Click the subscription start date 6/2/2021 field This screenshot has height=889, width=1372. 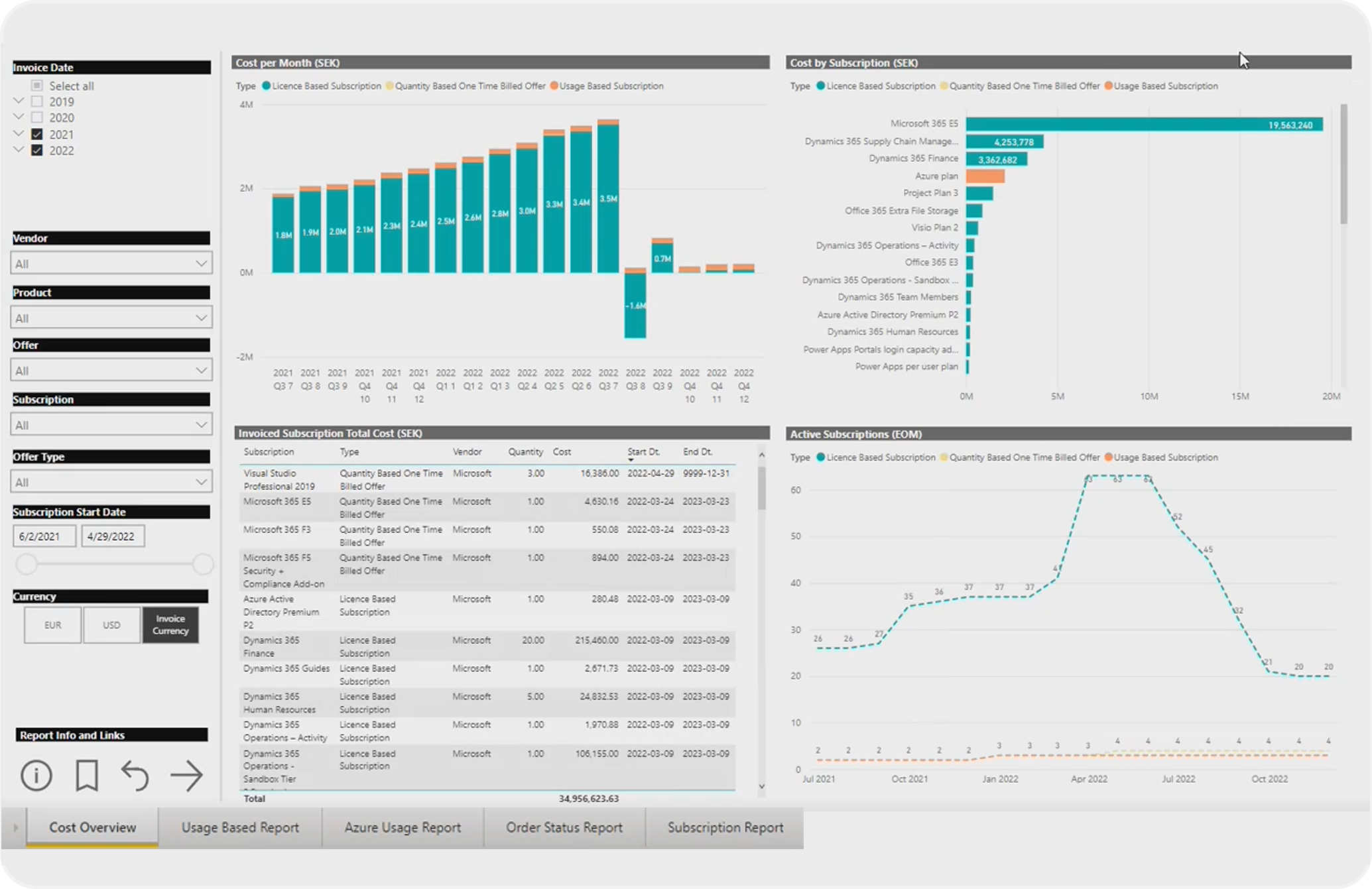pos(44,536)
